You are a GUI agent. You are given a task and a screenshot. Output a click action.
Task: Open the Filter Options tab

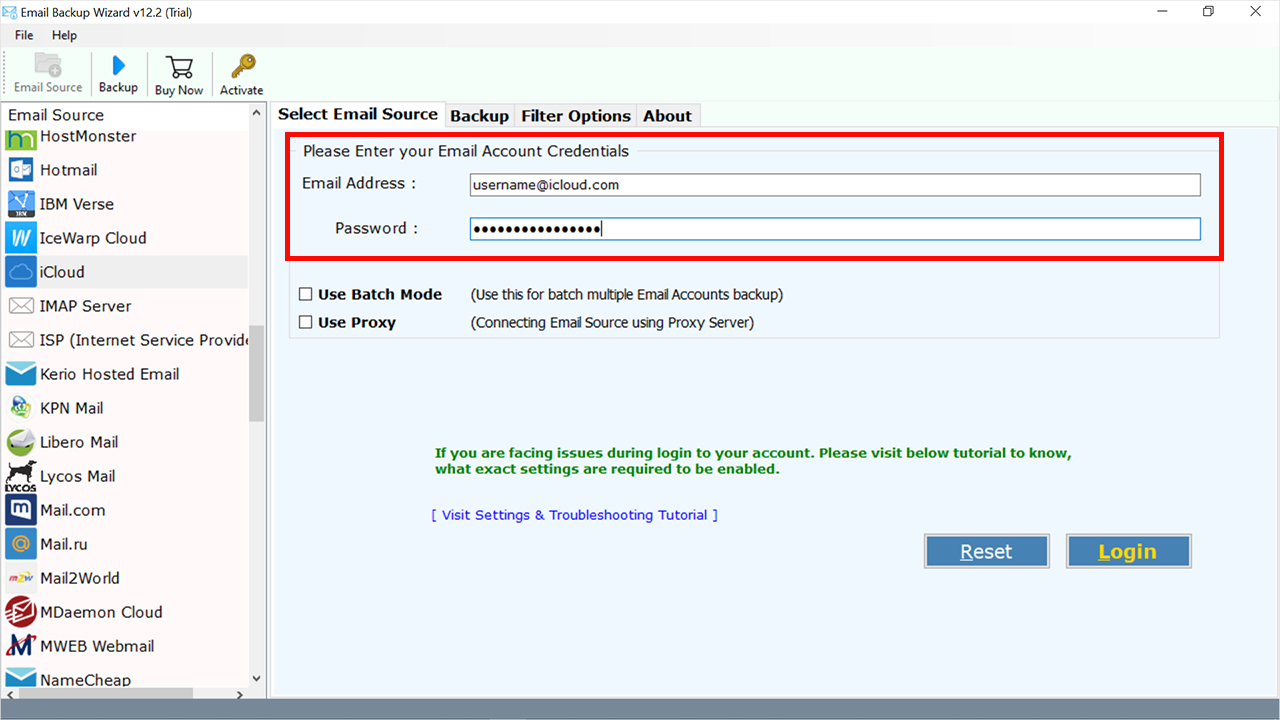(x=576, y=116)
